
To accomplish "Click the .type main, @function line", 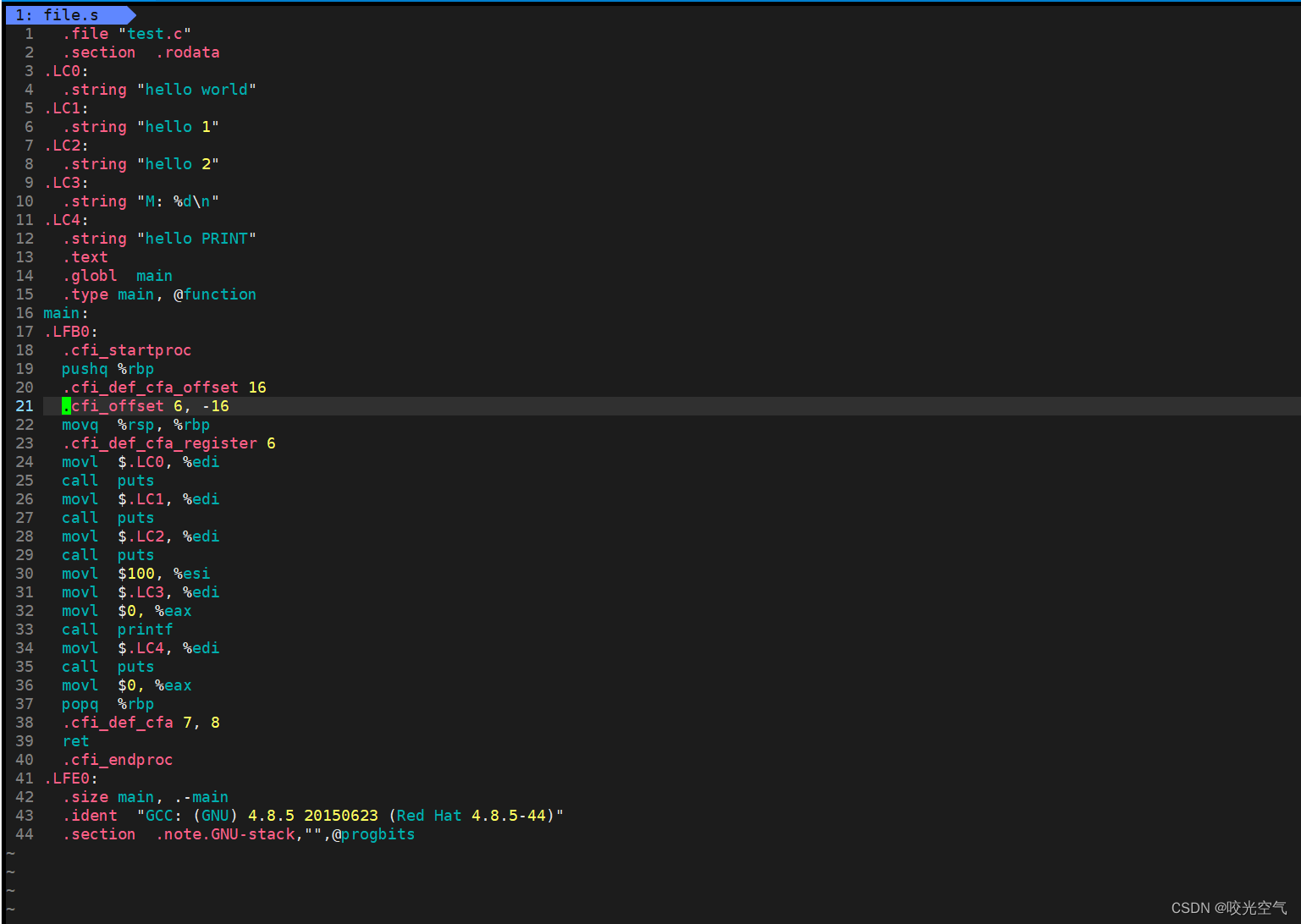I will (159, 294).
